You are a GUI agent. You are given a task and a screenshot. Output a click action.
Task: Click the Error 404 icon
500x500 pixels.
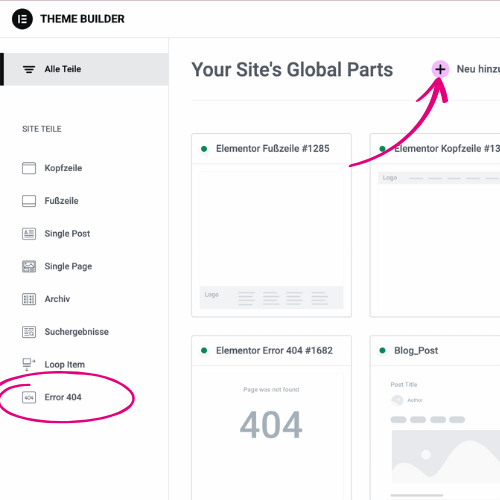point(29,397)
